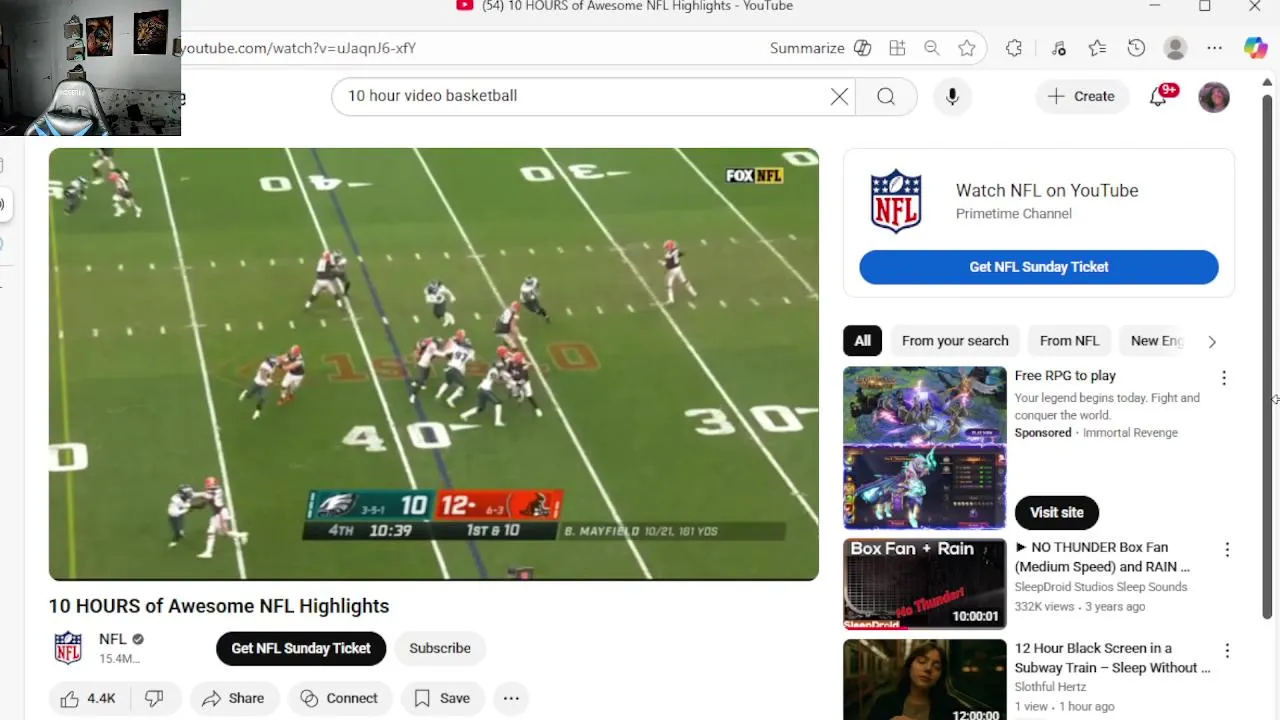Click NFL logo in Watch NFL card
Viewport: 1280px width, 720px height.
click(x=896, y=201)
